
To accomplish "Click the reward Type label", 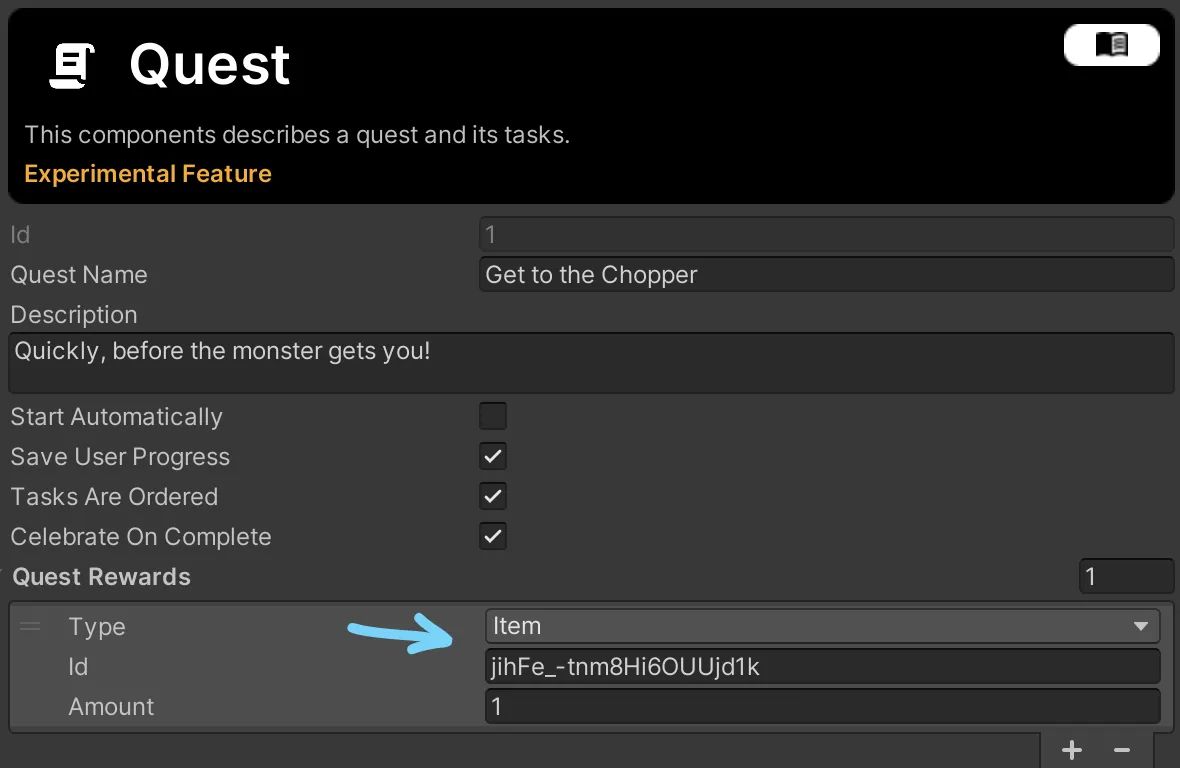I will [x=97, y=627].
